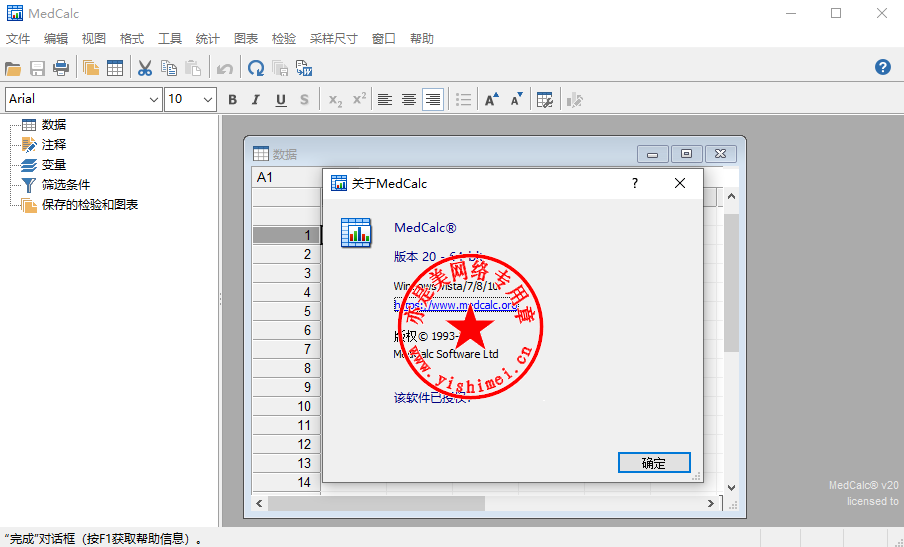Image resolution: width=904 pixels, height=547 pixels.
Task: Open the 采样尺寸 menu
Action: 334,39
